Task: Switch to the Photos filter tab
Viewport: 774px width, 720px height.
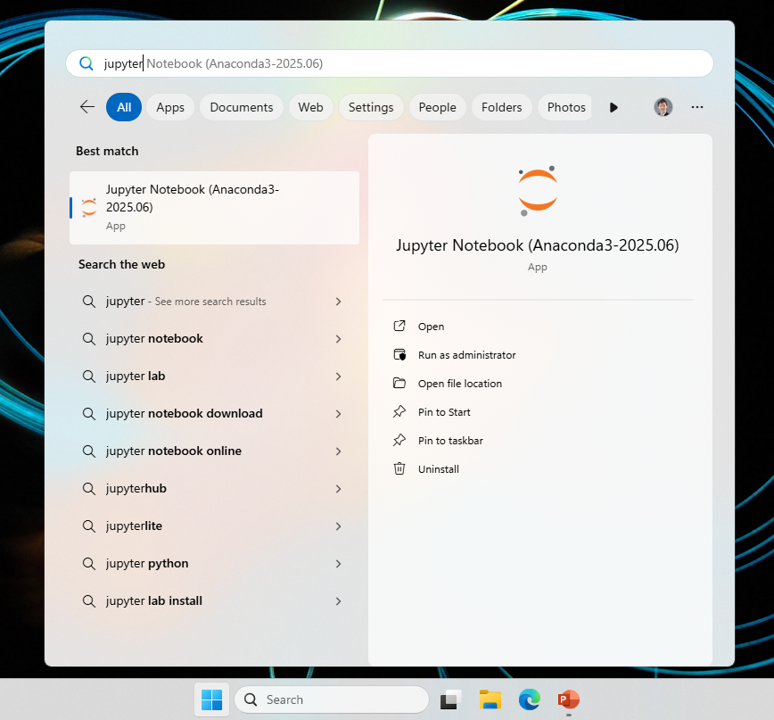Action: click(566, 107)
